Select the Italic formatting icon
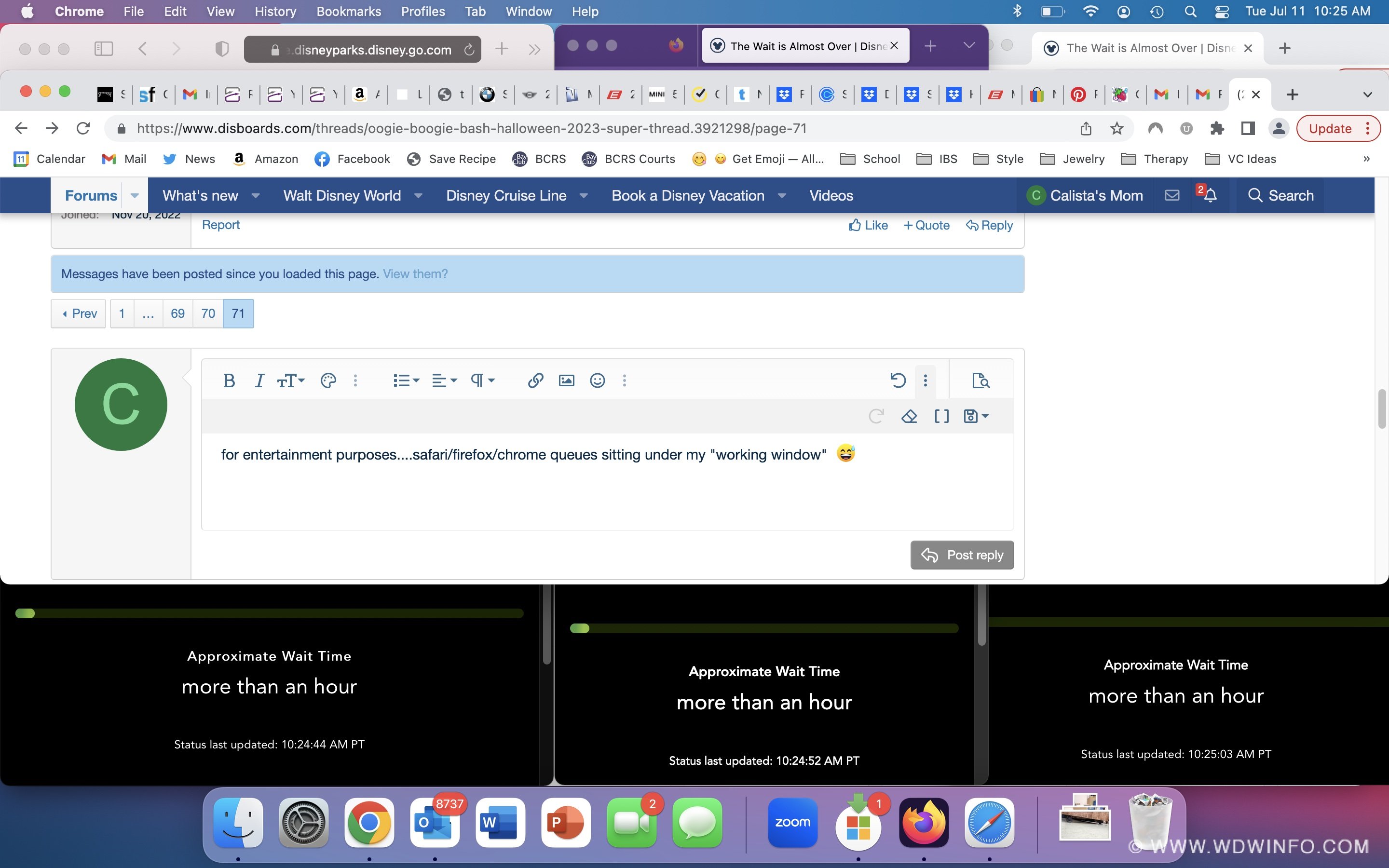 259,380
